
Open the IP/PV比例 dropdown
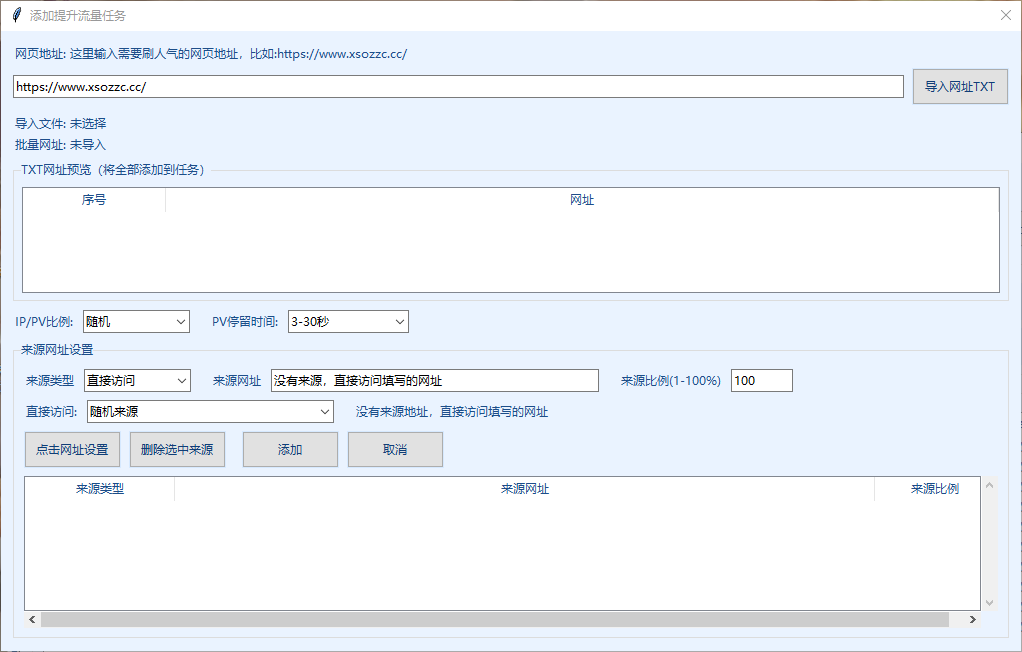point(136,321)
